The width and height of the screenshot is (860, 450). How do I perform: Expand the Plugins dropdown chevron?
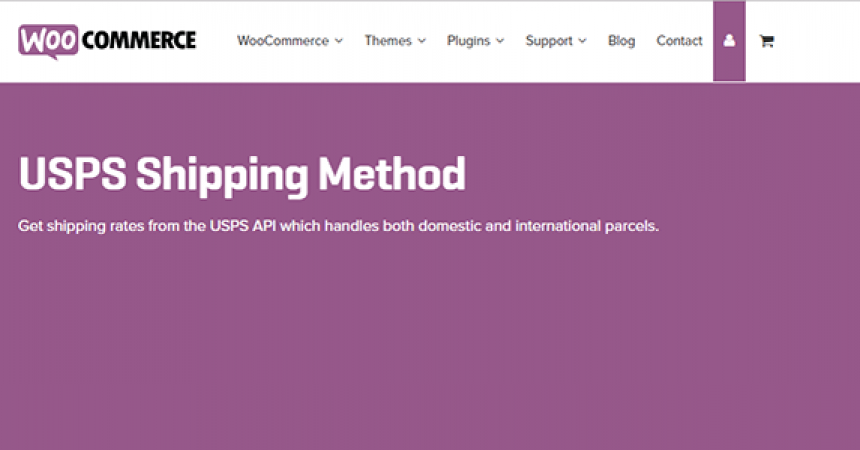(500, 41)
